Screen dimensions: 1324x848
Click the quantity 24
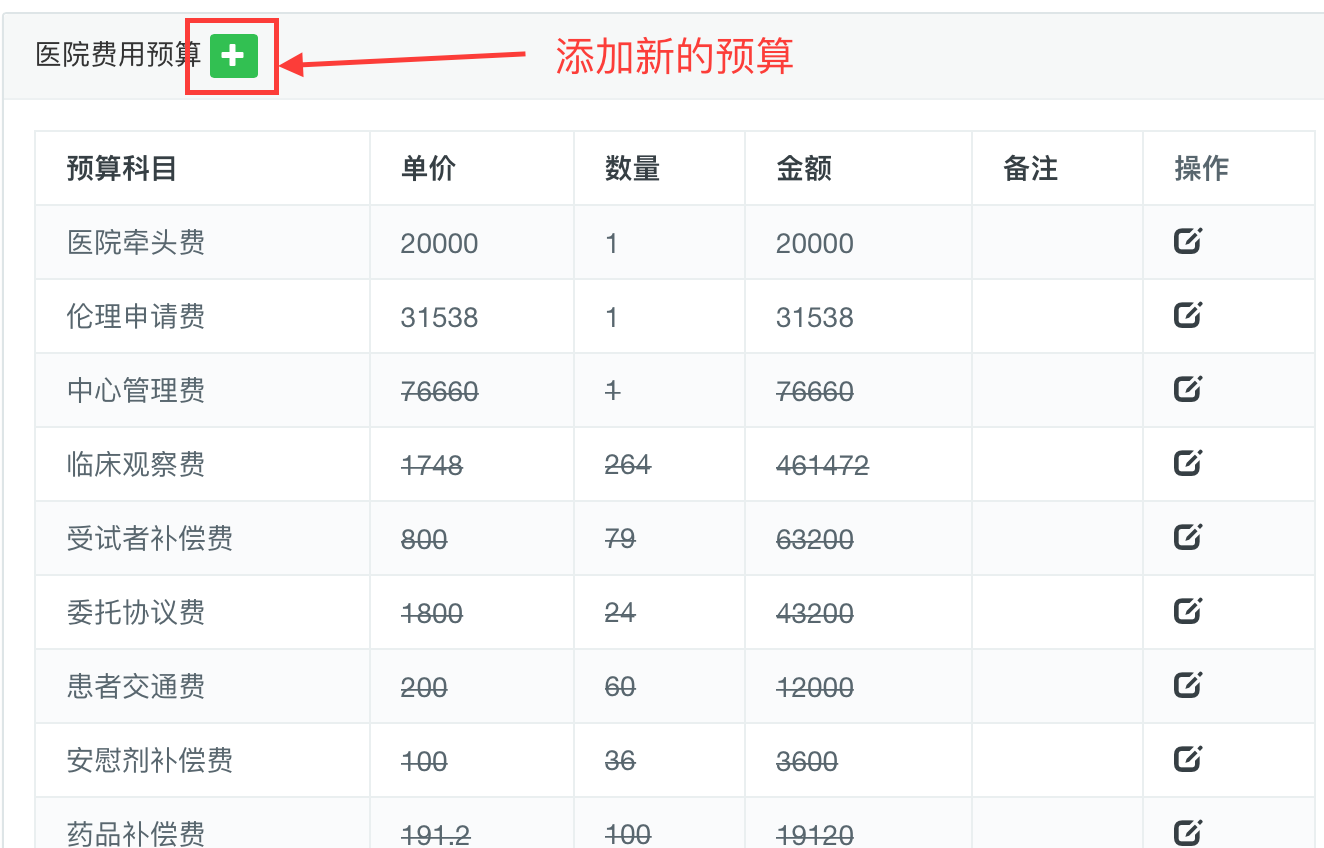[620, 614]
